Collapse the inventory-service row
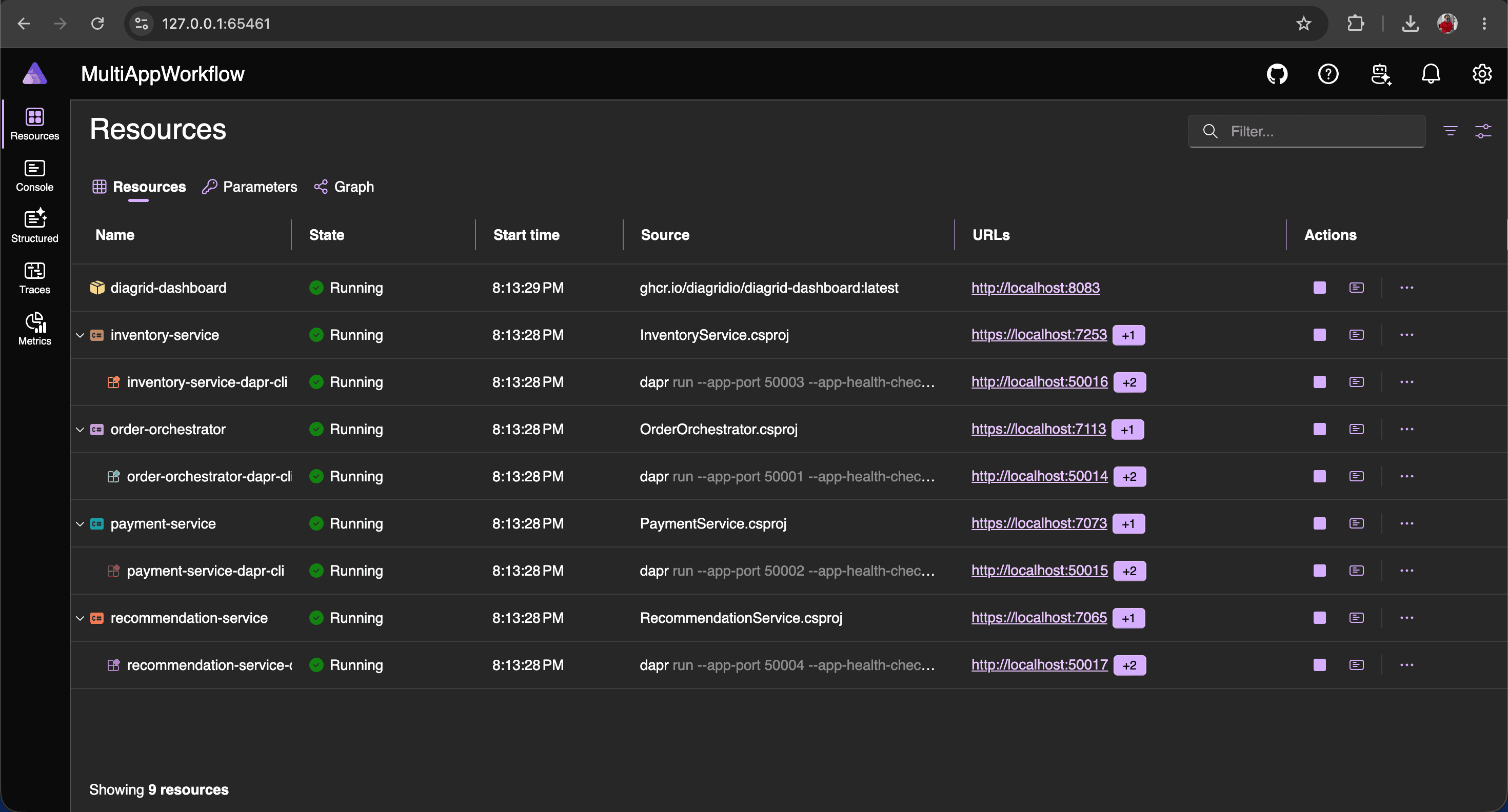 80,335
